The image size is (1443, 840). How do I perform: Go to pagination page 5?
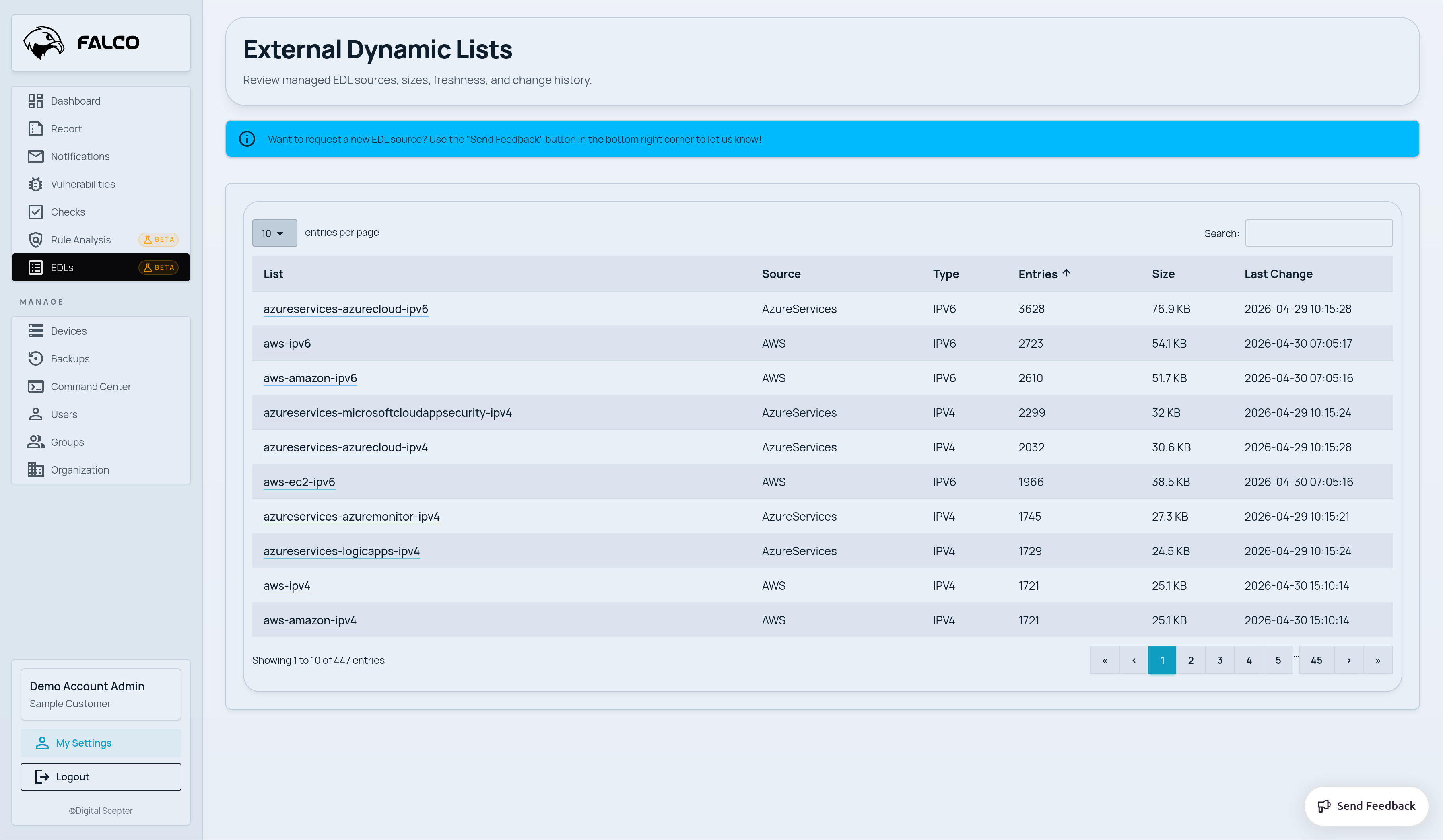(x=1278, y=660)
